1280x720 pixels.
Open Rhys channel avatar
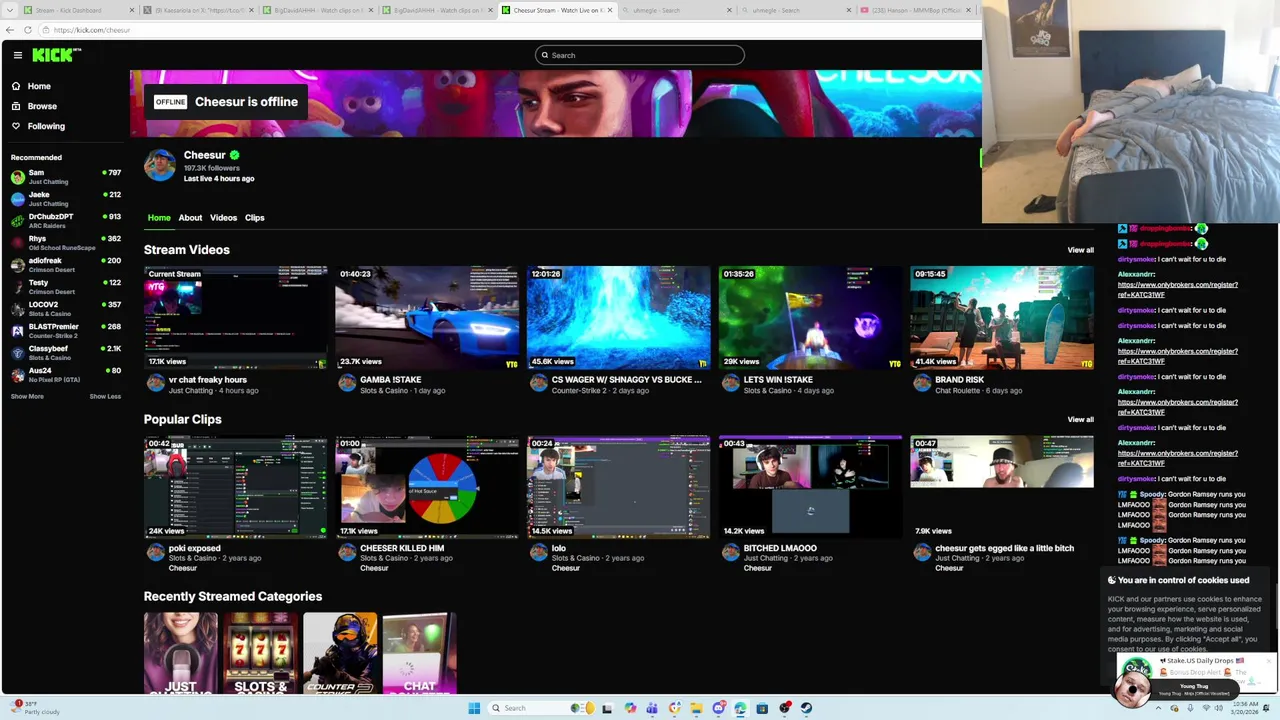point(18,243)
